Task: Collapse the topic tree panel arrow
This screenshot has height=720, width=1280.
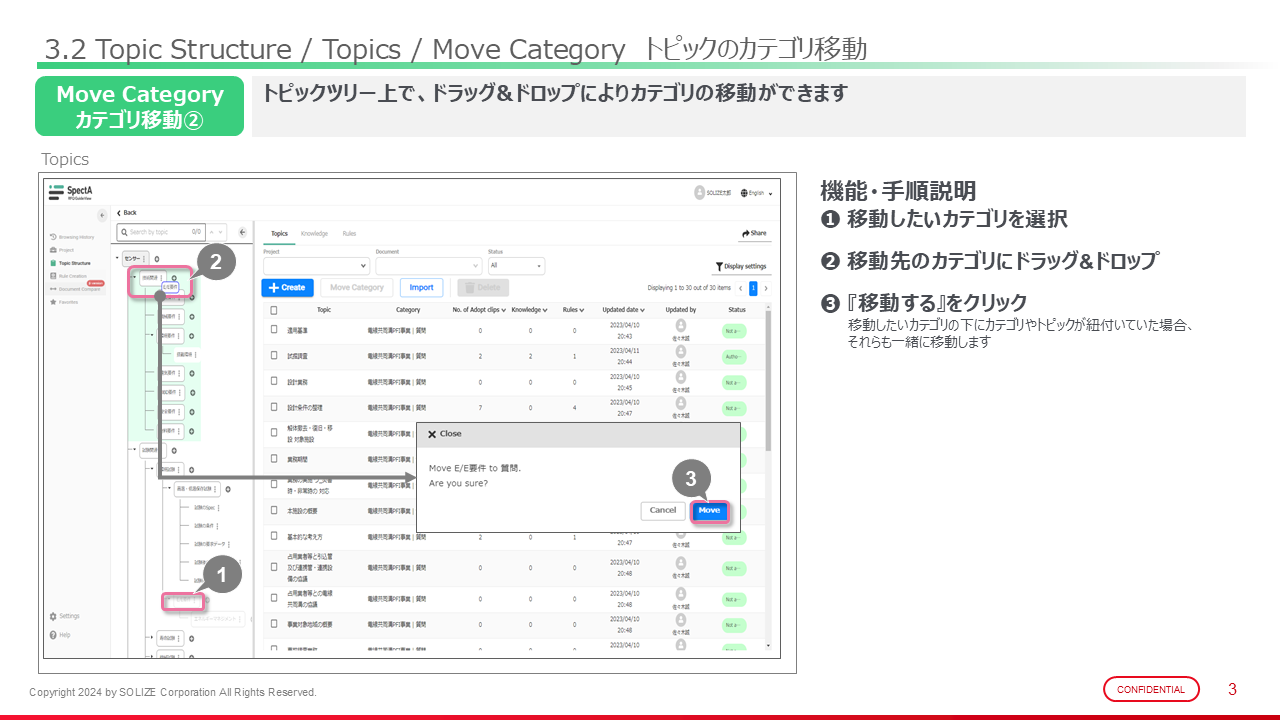Action: pos(242,232)
